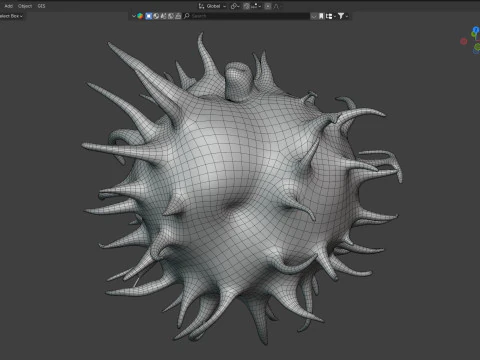The image size is (480, 360).
Task: Click the blue Z axis on the gizmo
Action: (x=476, y=30)
